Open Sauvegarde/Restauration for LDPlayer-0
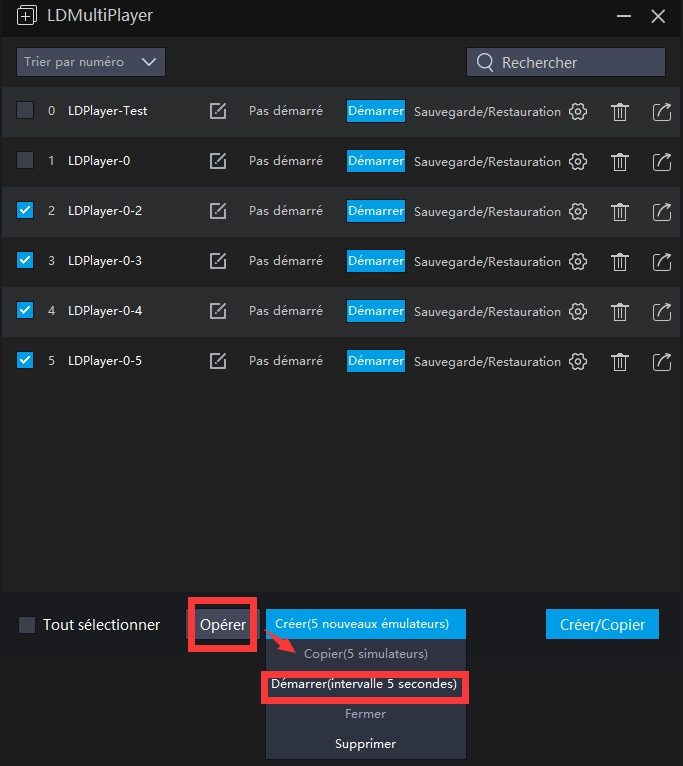Screen dimensions: 683x766 (x=488, y=162)
